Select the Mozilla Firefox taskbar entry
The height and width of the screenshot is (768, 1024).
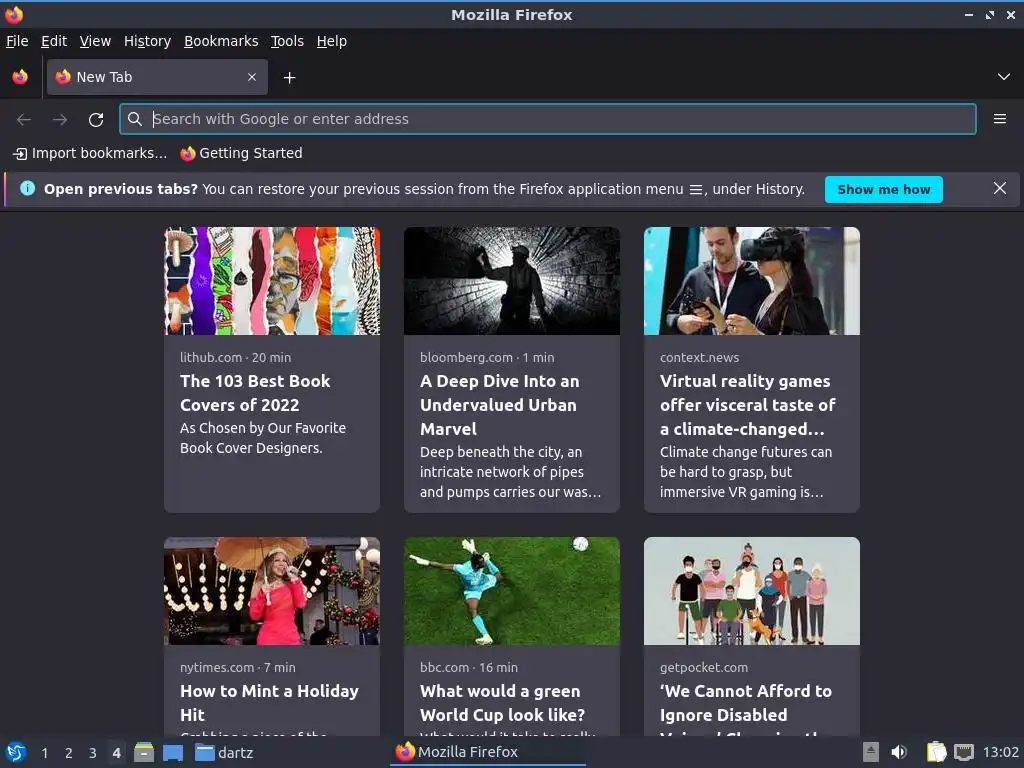click(x=488, y=752)
